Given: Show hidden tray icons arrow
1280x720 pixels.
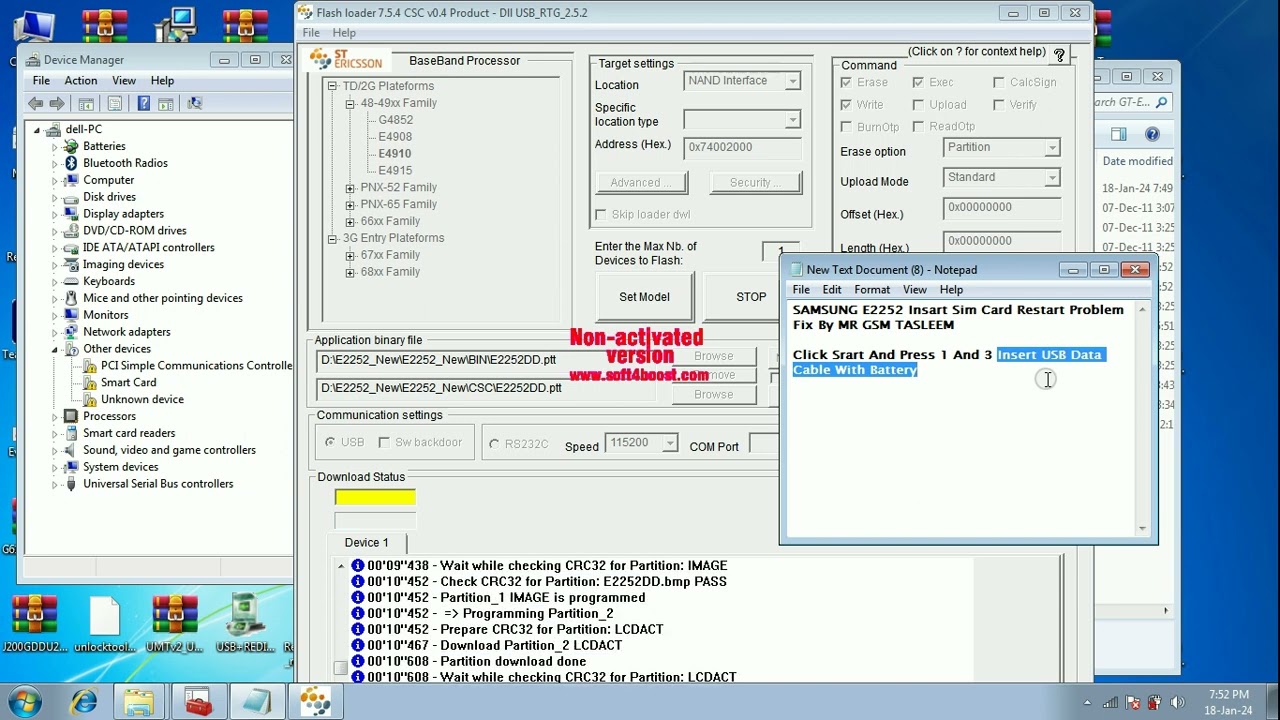Looking at the screenshot, I should pyautogui.click(x=1088, y=703).
